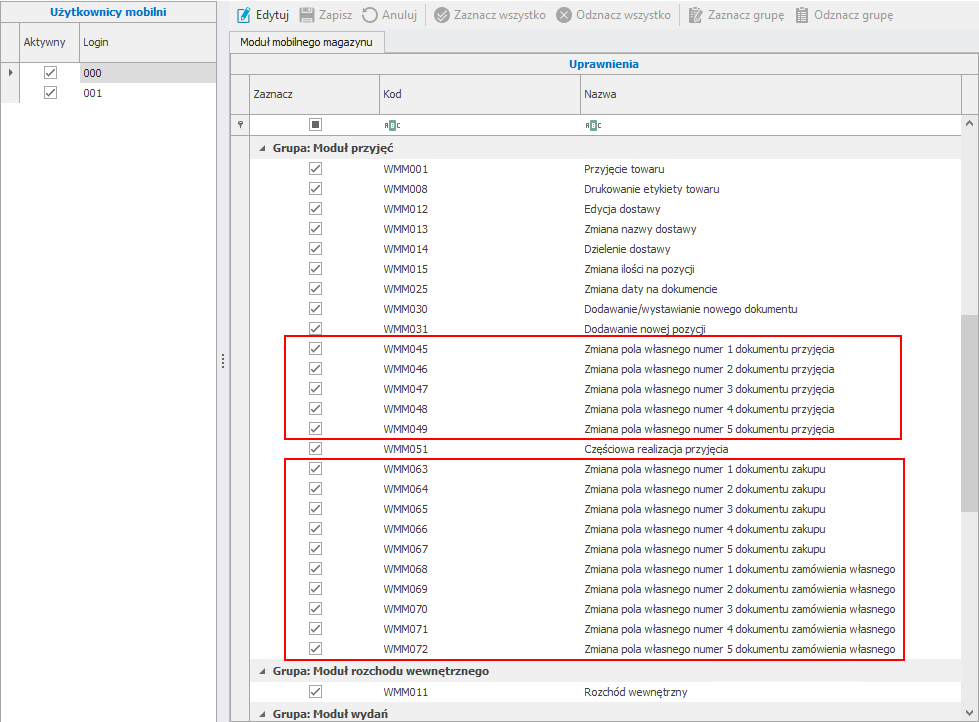979x722 pixels.
Task: Click the Odznacz grupę clipboard icon
Action: click(802, 15)
